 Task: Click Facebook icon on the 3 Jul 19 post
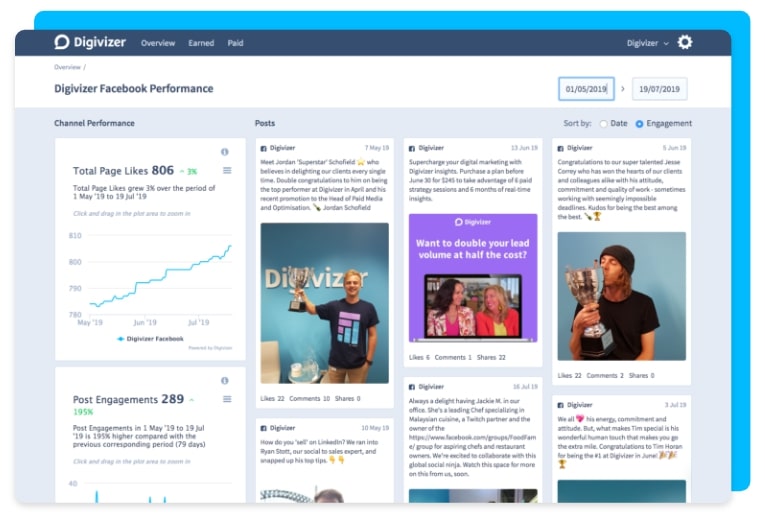pyautogui.click(x=561, y=405)
